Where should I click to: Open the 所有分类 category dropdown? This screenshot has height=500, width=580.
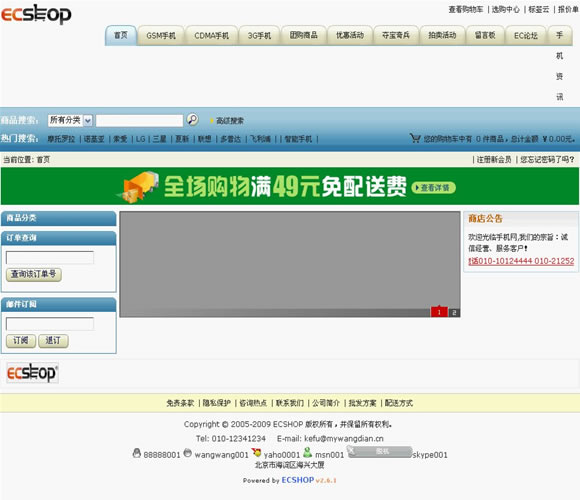(x=70, y=120)
